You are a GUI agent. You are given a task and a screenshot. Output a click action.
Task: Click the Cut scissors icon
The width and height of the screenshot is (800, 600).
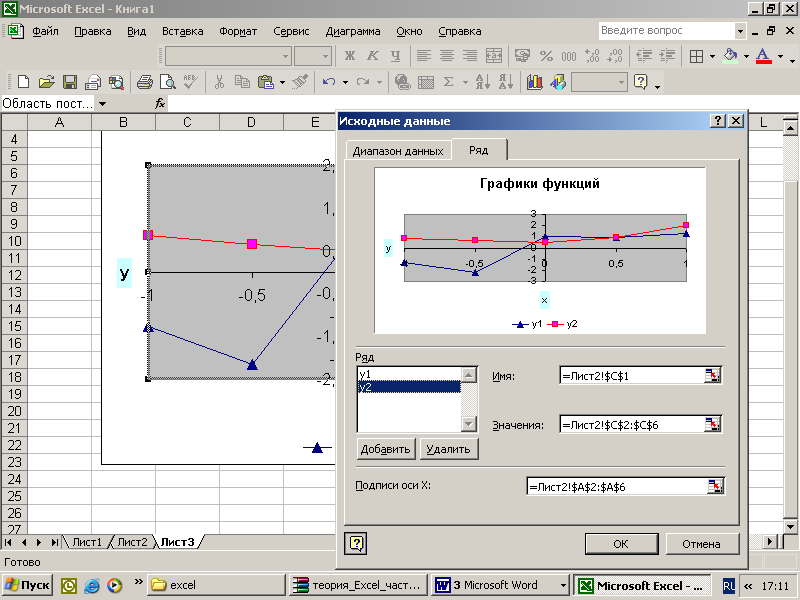coord(219,82)
